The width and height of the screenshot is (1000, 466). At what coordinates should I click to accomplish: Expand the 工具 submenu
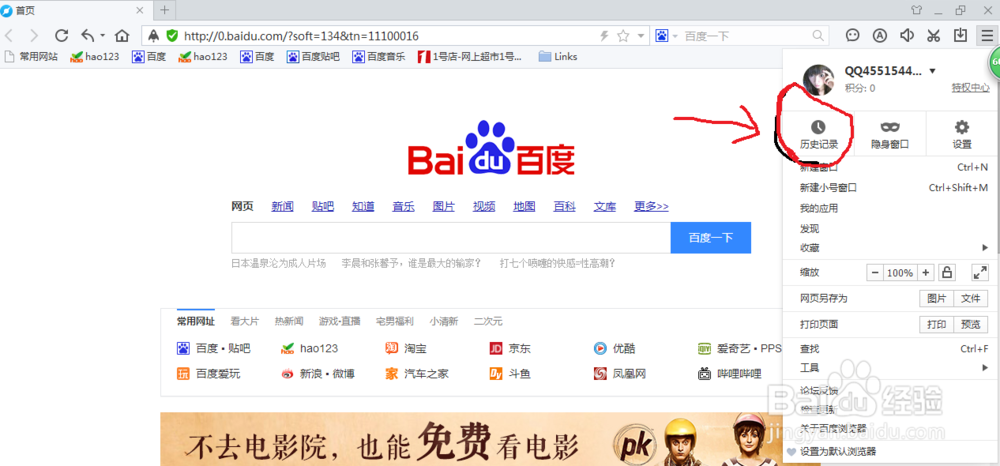click(987, 368)
